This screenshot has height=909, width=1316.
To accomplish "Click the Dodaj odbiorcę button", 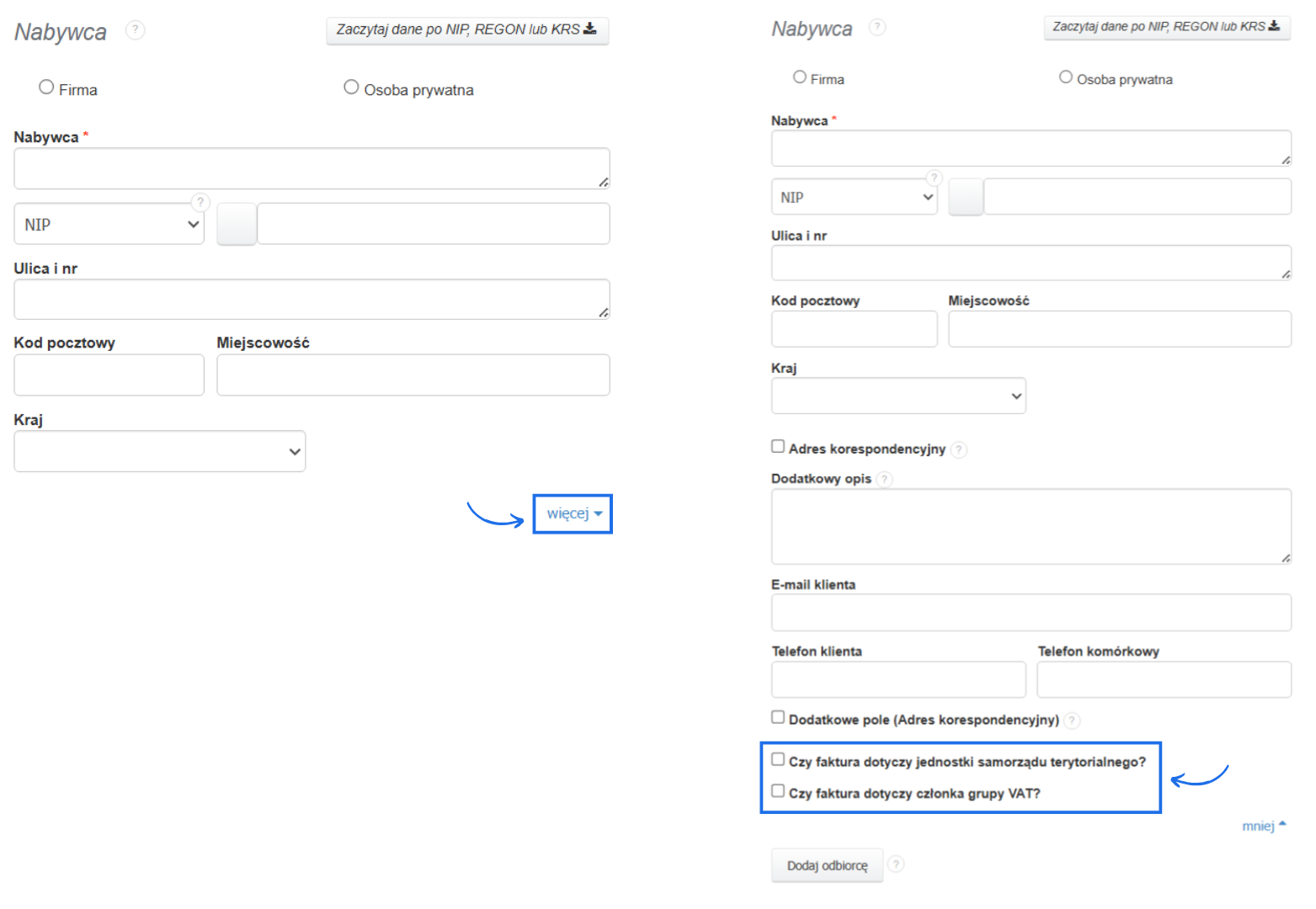I will point(827,865).
